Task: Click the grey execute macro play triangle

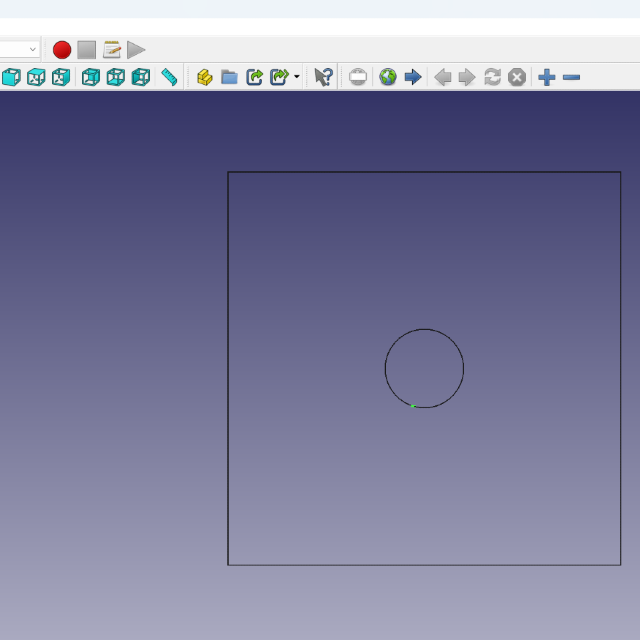Action: [x=136, y=50]
